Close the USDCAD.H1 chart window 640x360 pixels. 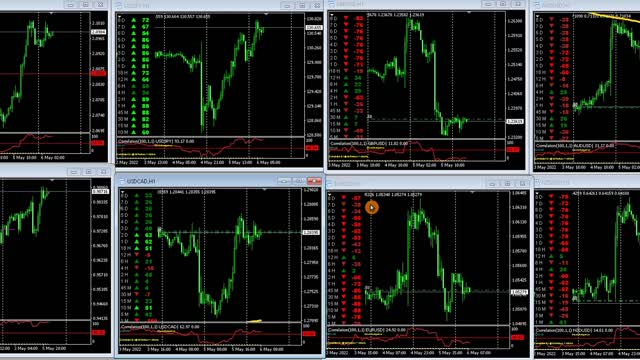coord(314,181)
